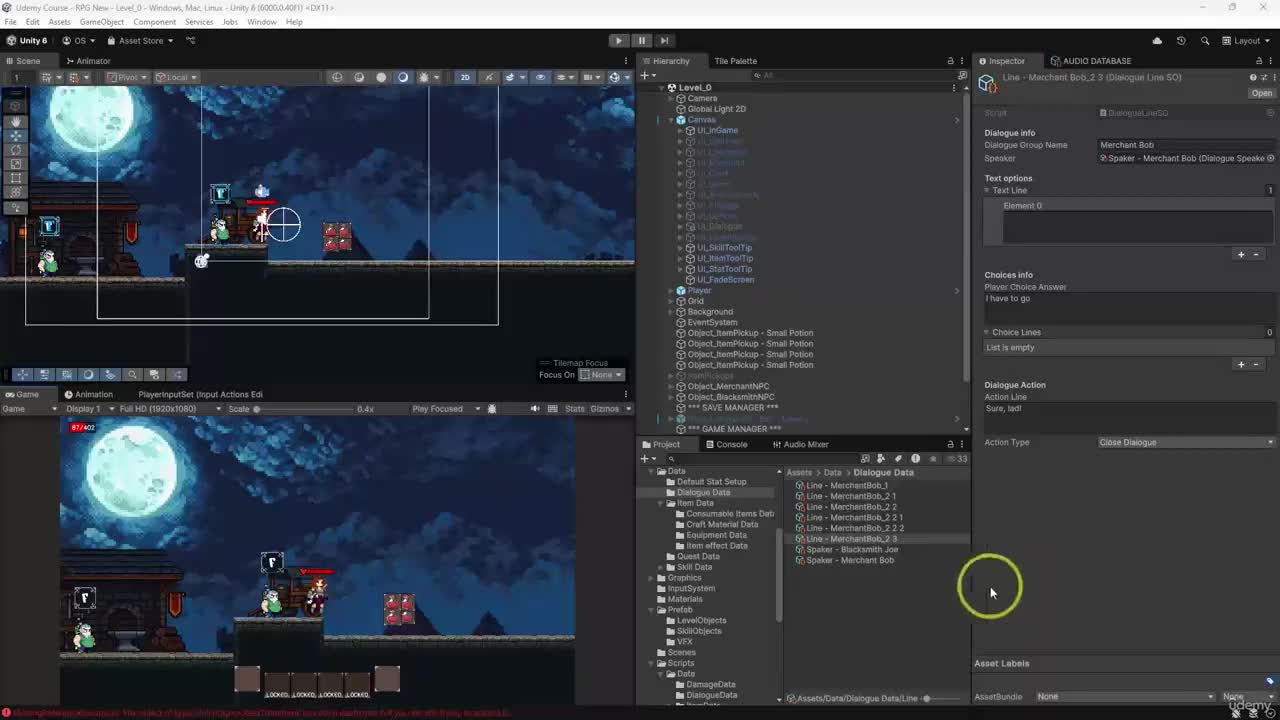Image resolution: width=1280 pixels, height=720 pixels.
Task: Switch to the Animator tab
Action: point(88,61)
